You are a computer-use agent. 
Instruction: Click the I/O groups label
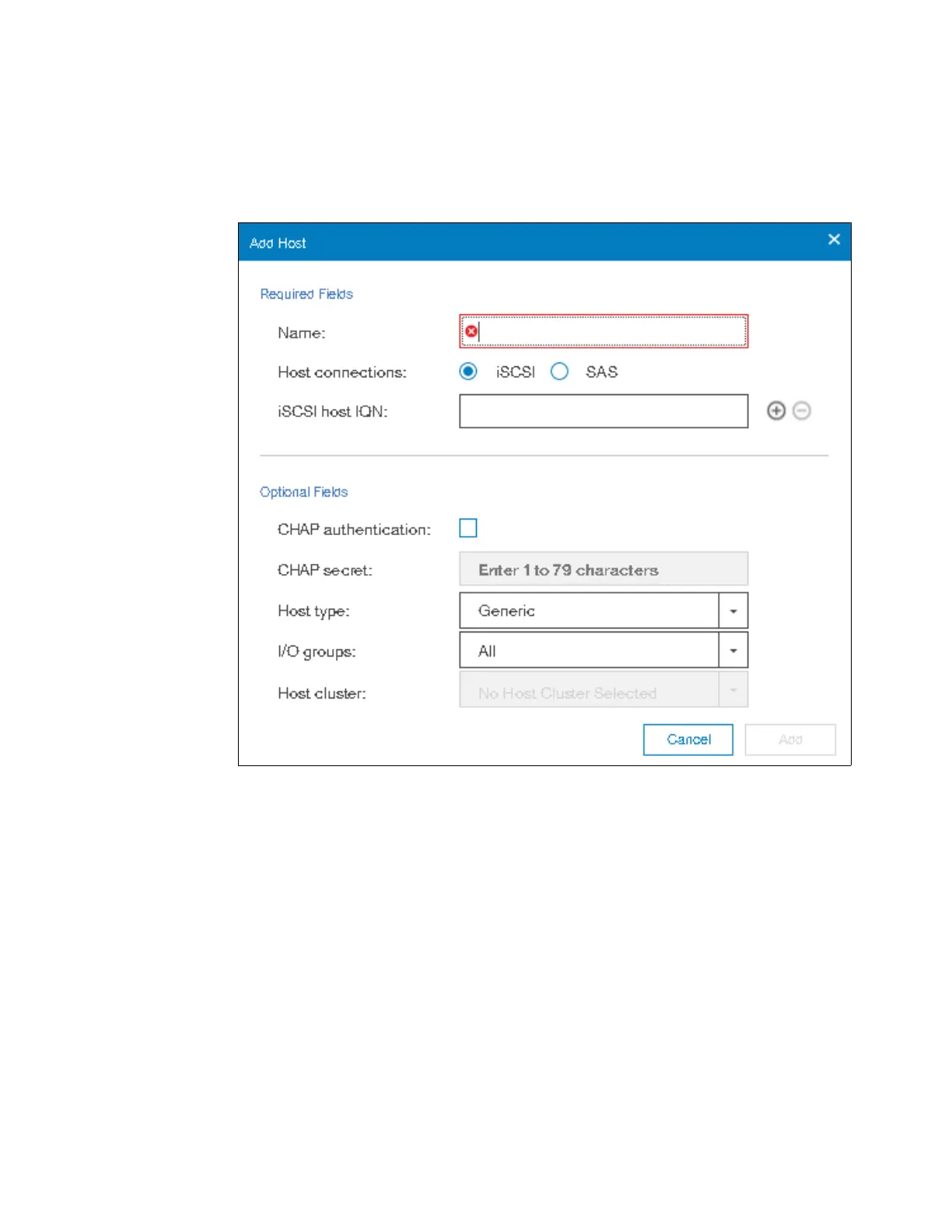[317, 652]
